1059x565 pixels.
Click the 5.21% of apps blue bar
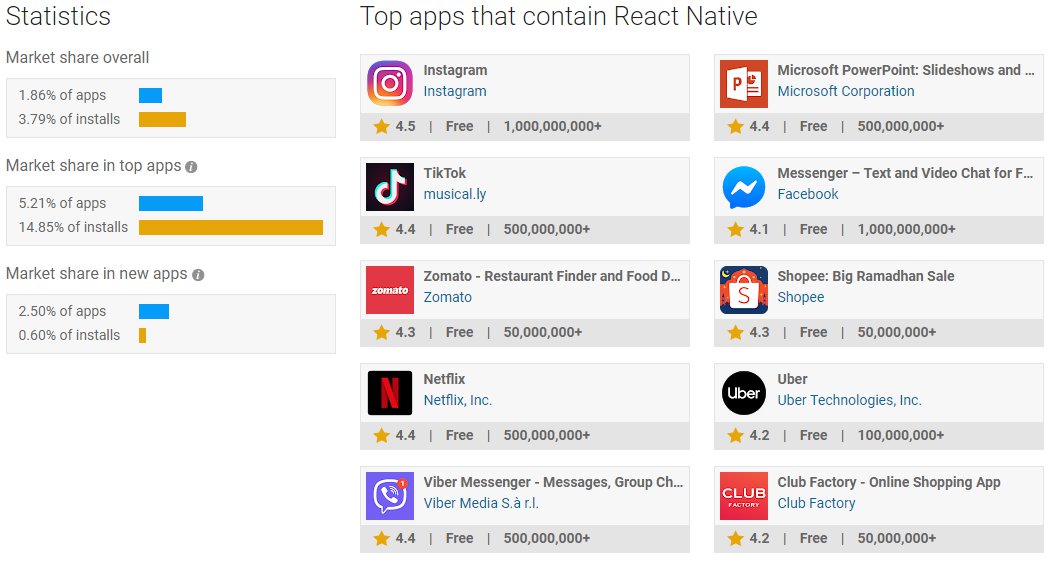pyautogui.click(x=171, y=203)
